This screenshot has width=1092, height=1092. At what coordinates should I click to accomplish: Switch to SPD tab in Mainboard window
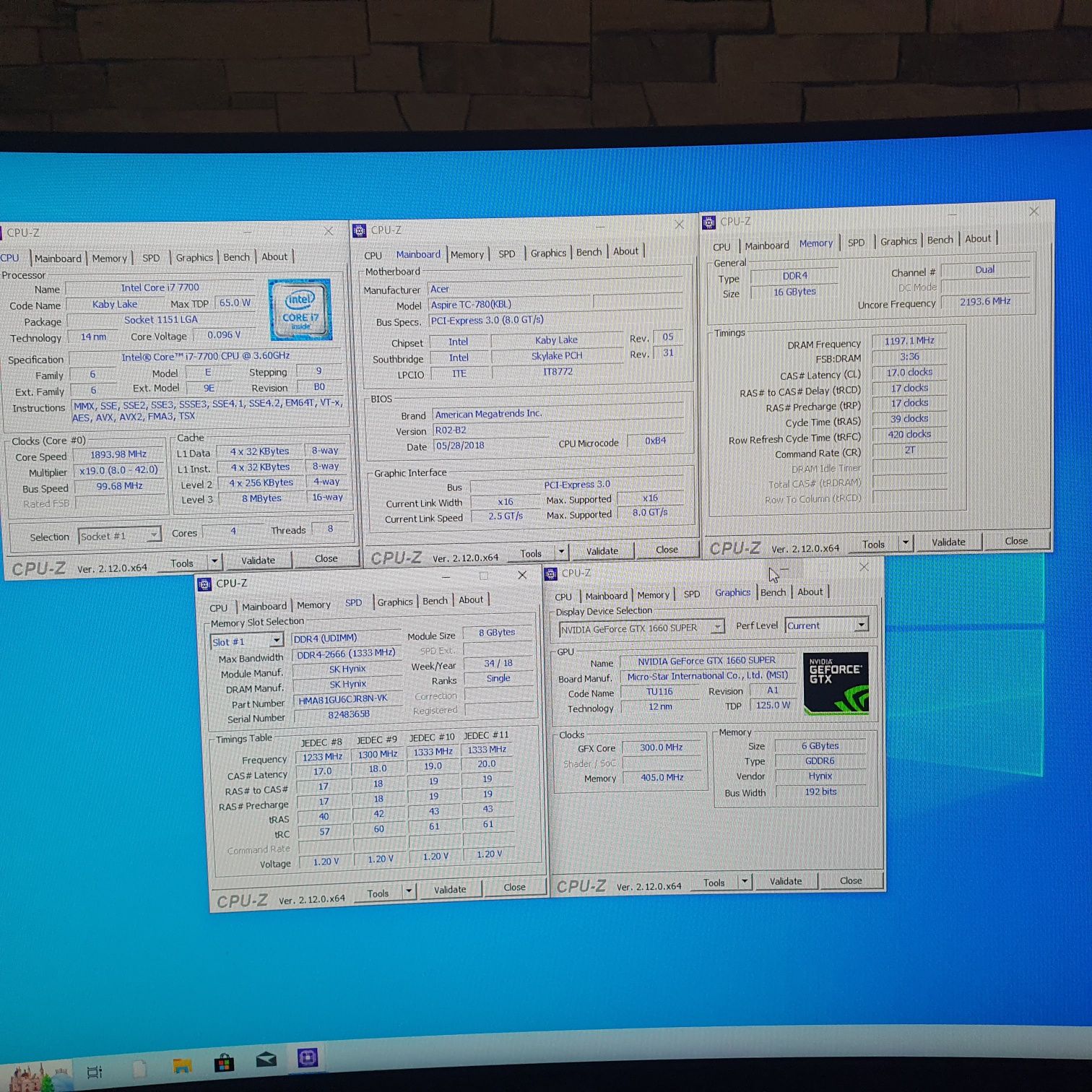pos(507,254)
